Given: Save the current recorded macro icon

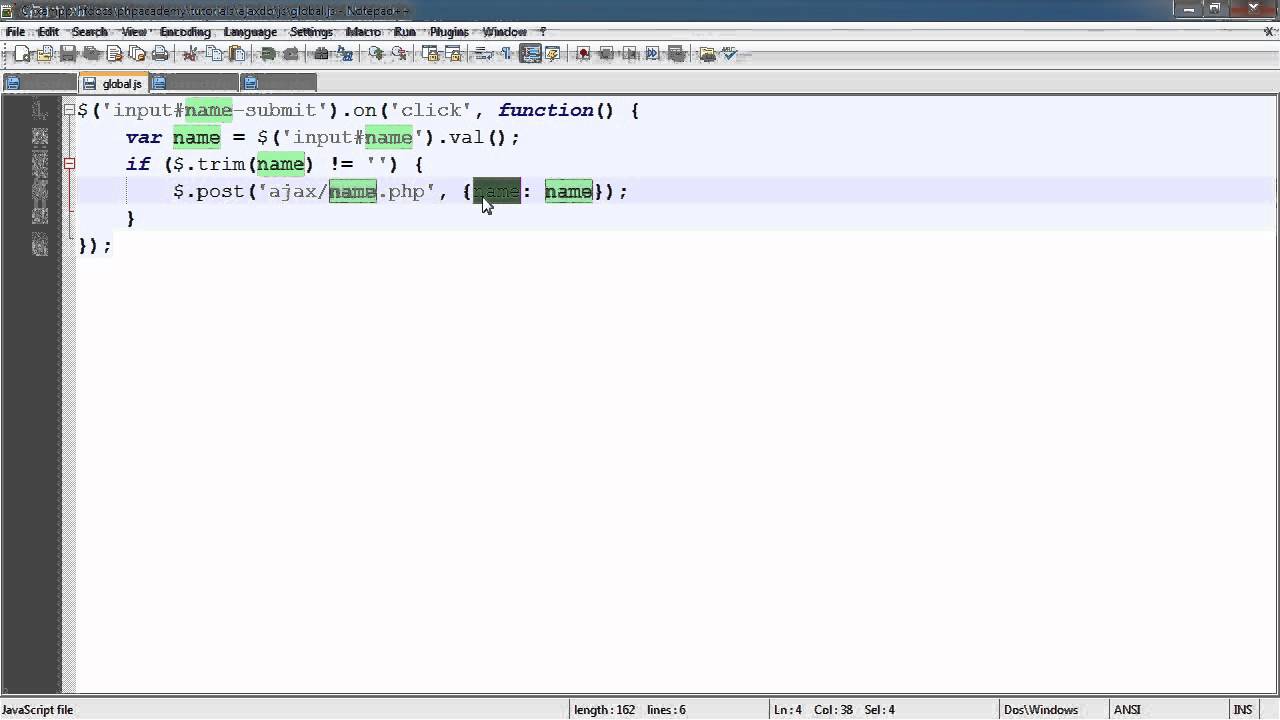Looking at the screenshot, I should coord(676,54).
